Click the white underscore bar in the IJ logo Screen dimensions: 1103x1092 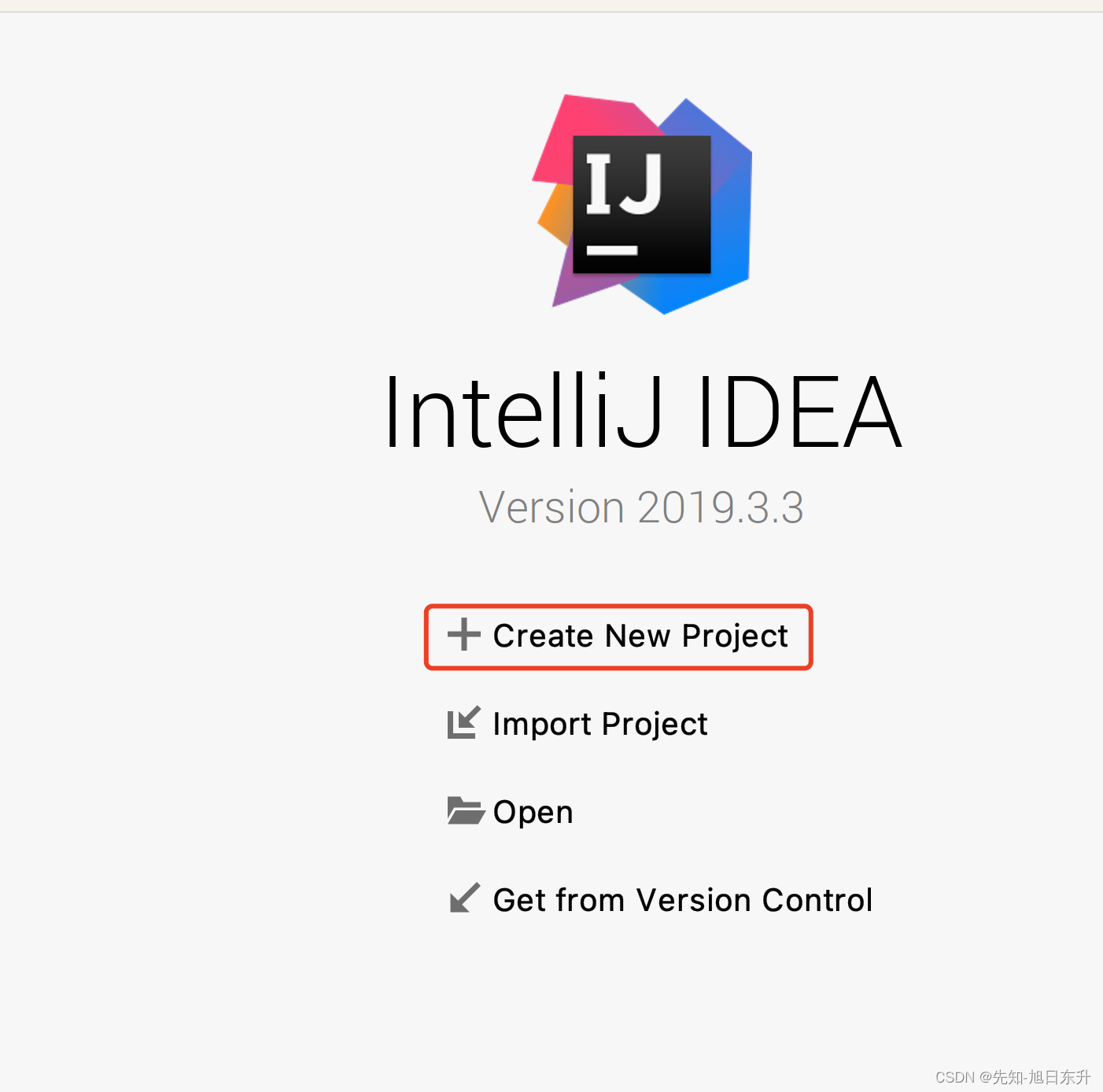click(x=612, y=250)
